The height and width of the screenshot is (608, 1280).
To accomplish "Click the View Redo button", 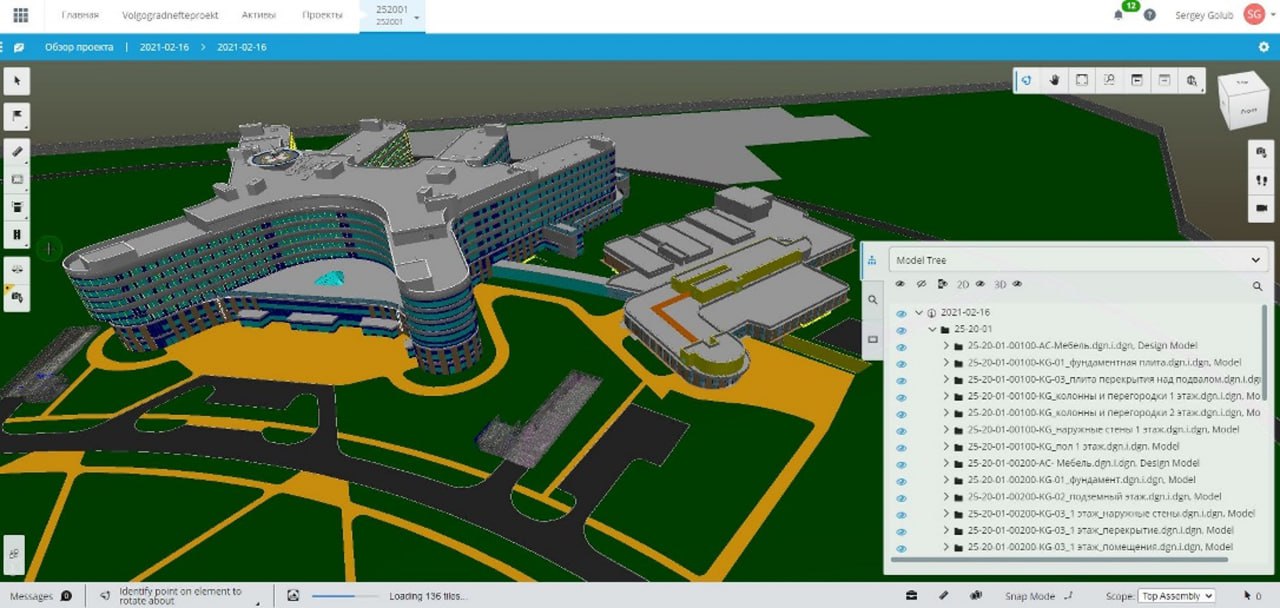I will tap(1164, 80).
